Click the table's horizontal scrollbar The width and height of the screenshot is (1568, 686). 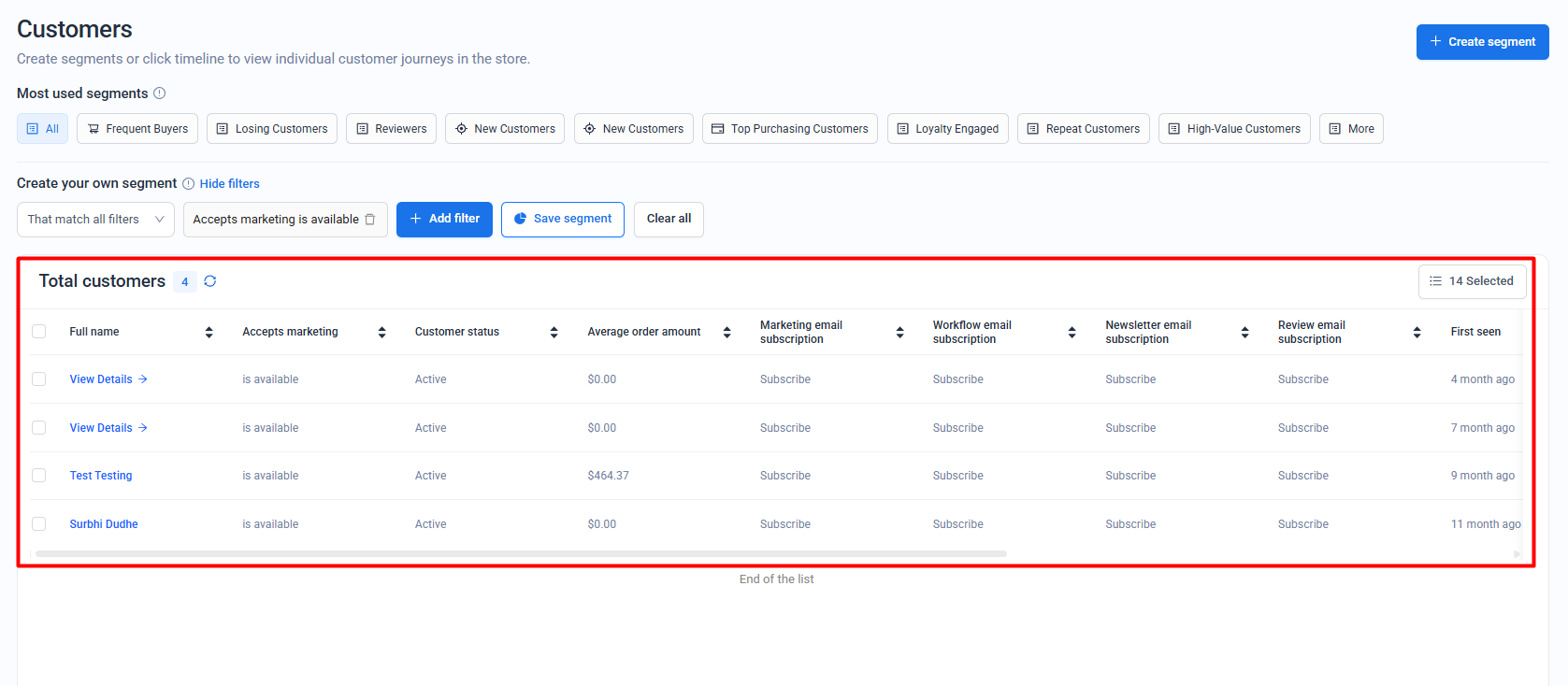pos(520,554)
